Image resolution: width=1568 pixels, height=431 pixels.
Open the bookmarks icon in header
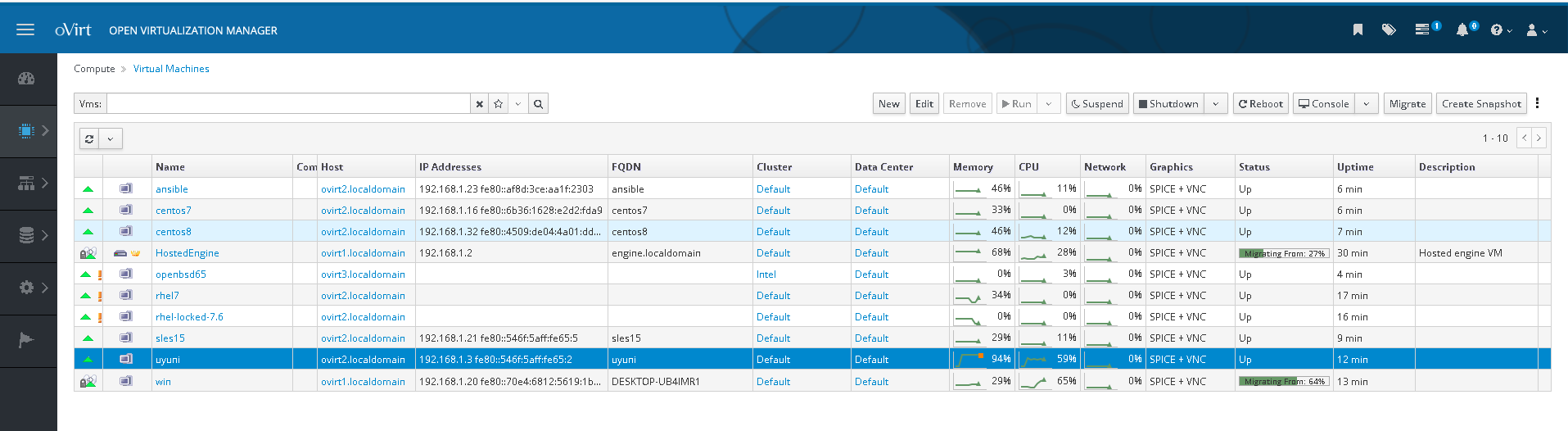pyautogui.click(x=1358, y=29)
